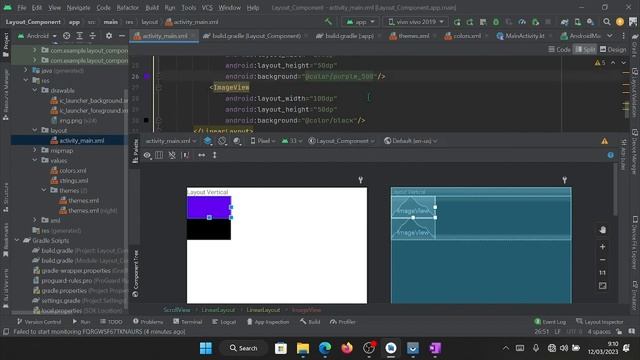Click the Search Everywhere magnifier icon

(x=607, y=22)
